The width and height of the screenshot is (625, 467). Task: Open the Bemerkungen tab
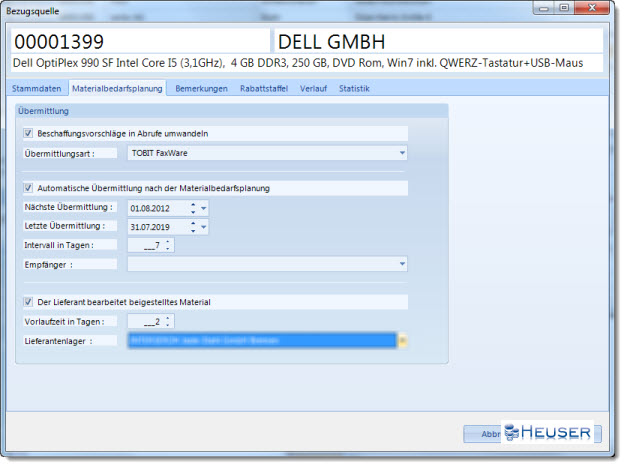click(201, 88)
